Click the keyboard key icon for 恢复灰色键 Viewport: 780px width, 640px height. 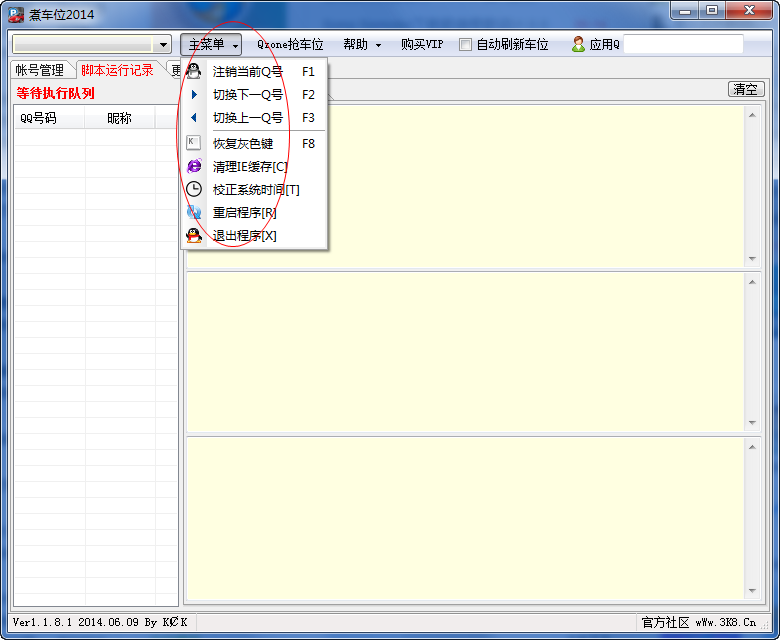[194, 143]
